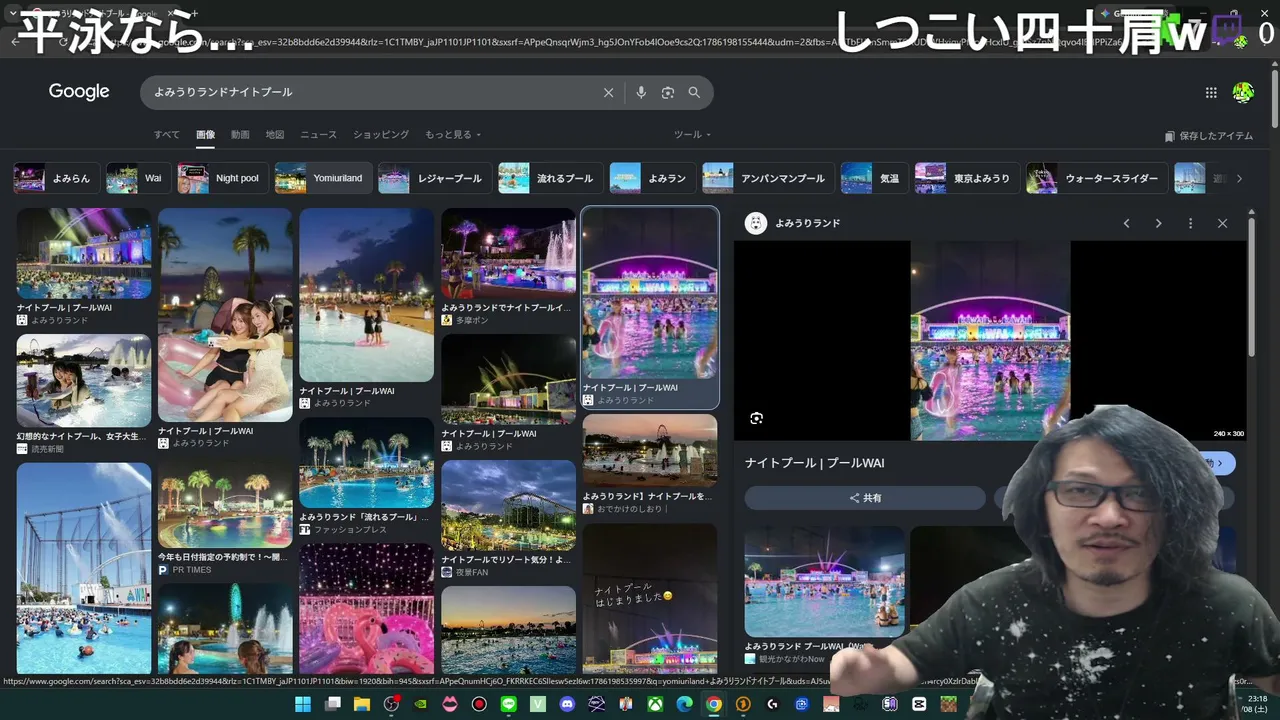Open Minecraft from the taskbar
This screenshot has width=1280, height=720.
(948, 705)
